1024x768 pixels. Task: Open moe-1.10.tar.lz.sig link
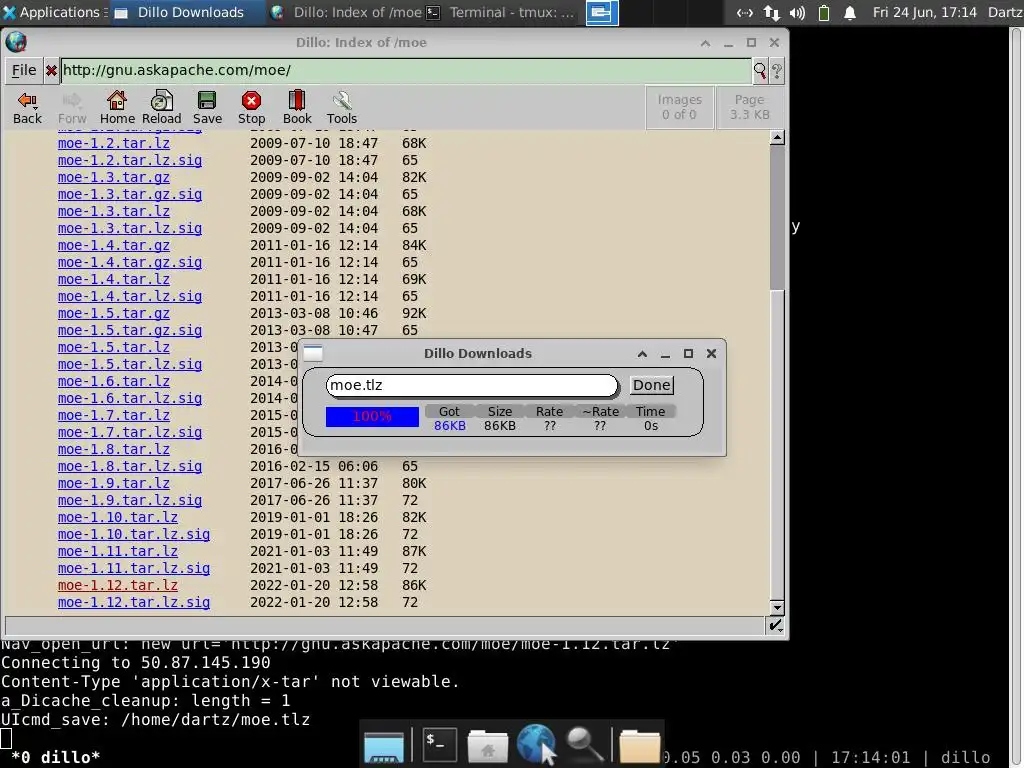(x=134, y=534)
